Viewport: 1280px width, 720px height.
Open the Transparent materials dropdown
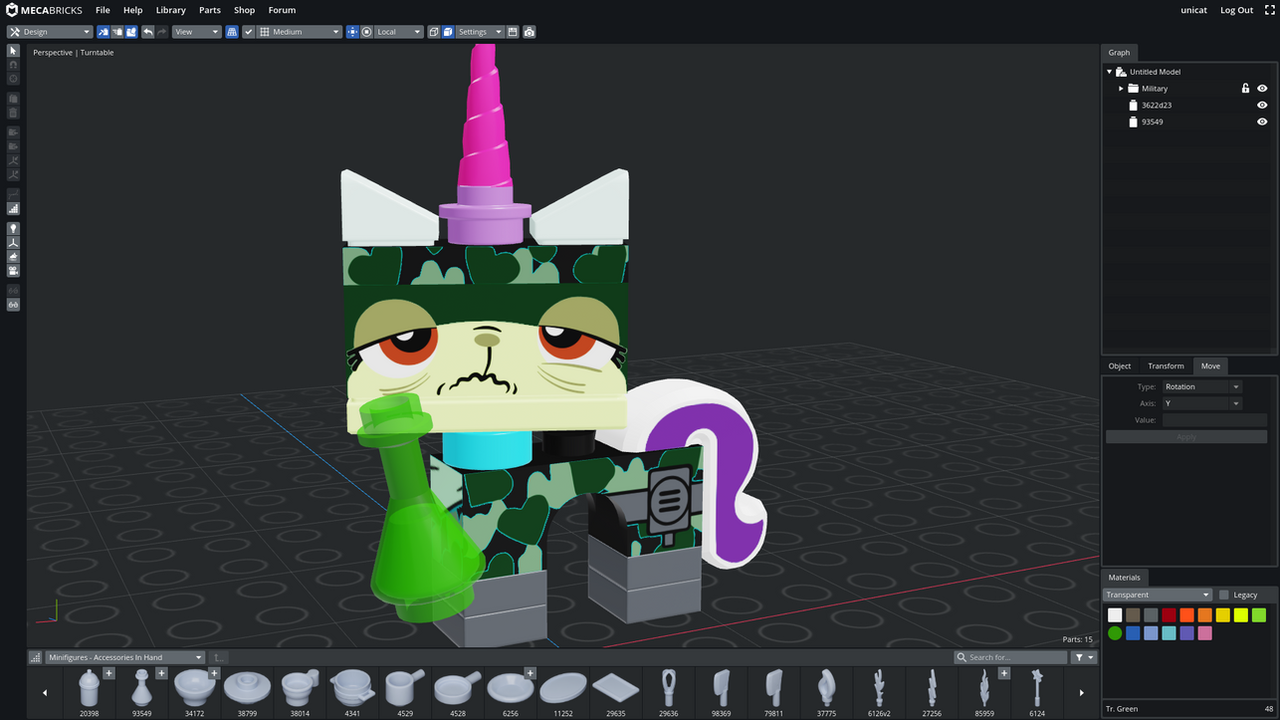1158,595
